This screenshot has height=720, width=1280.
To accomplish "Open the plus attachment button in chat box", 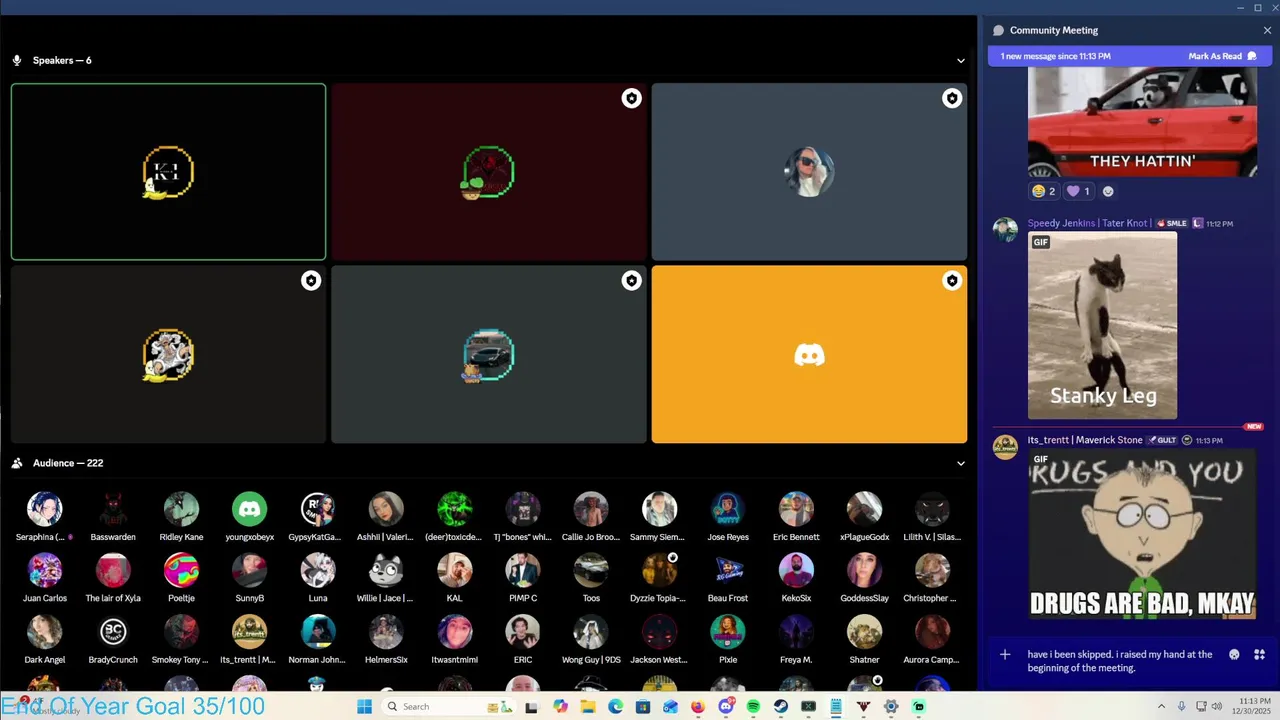I will [1005, 655].
